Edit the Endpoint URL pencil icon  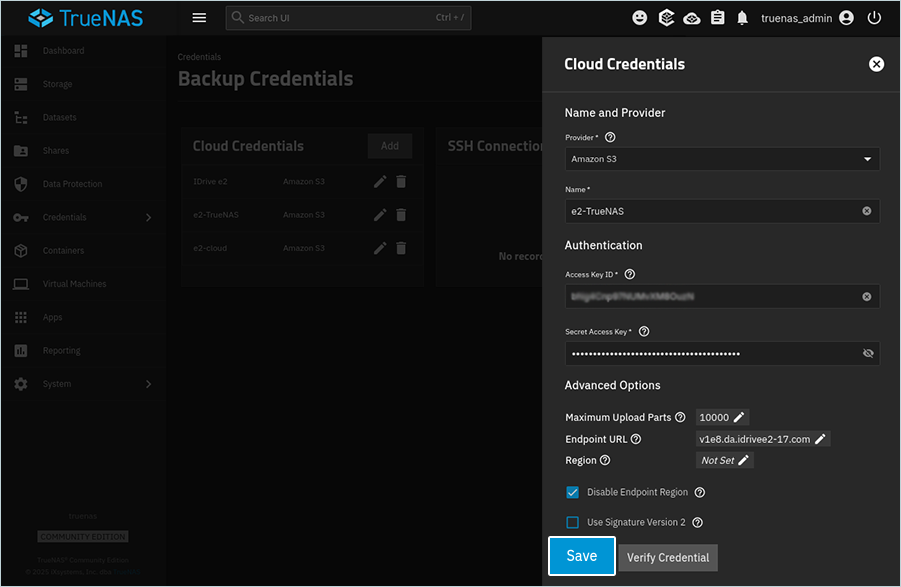coord(820,439)
